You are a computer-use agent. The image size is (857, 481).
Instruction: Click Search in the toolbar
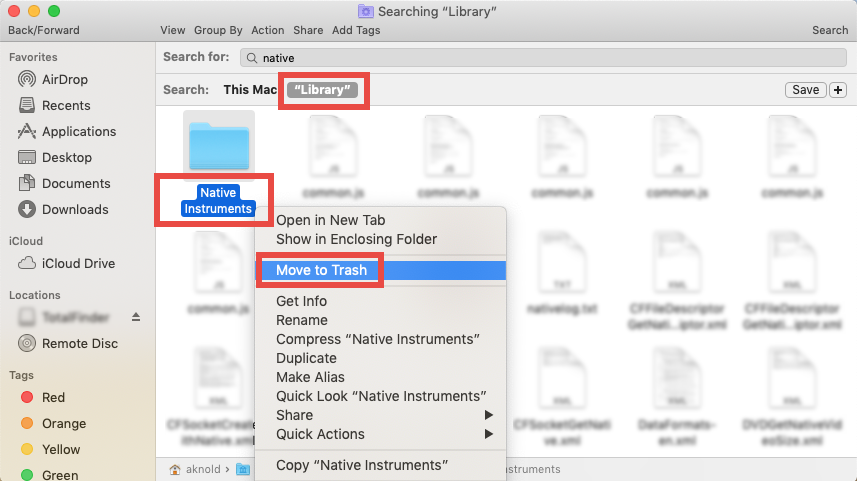click(x=830, y=31)
